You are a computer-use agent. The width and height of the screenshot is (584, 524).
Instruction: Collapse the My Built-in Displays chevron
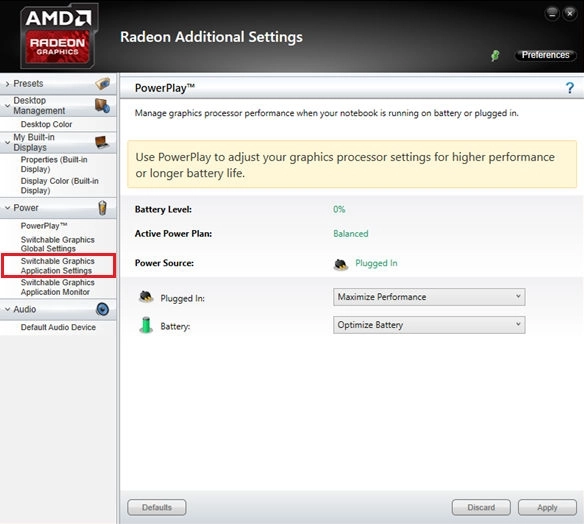coord(7,142)
